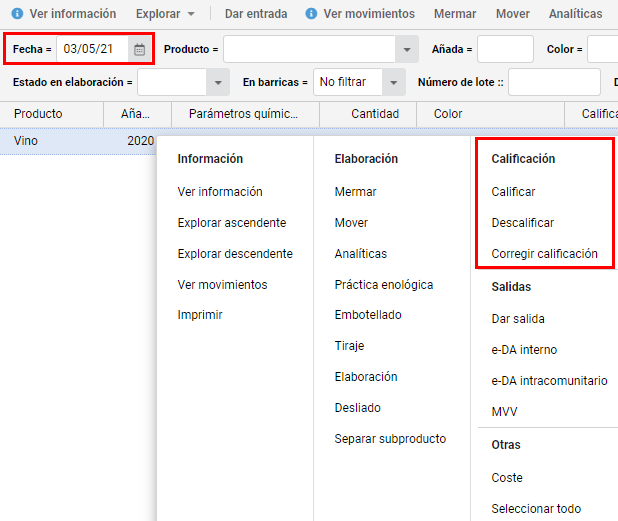This screenshot has width=618, height=521.
Task: Select Imprimir in the context menu
Action: (200, 315)
